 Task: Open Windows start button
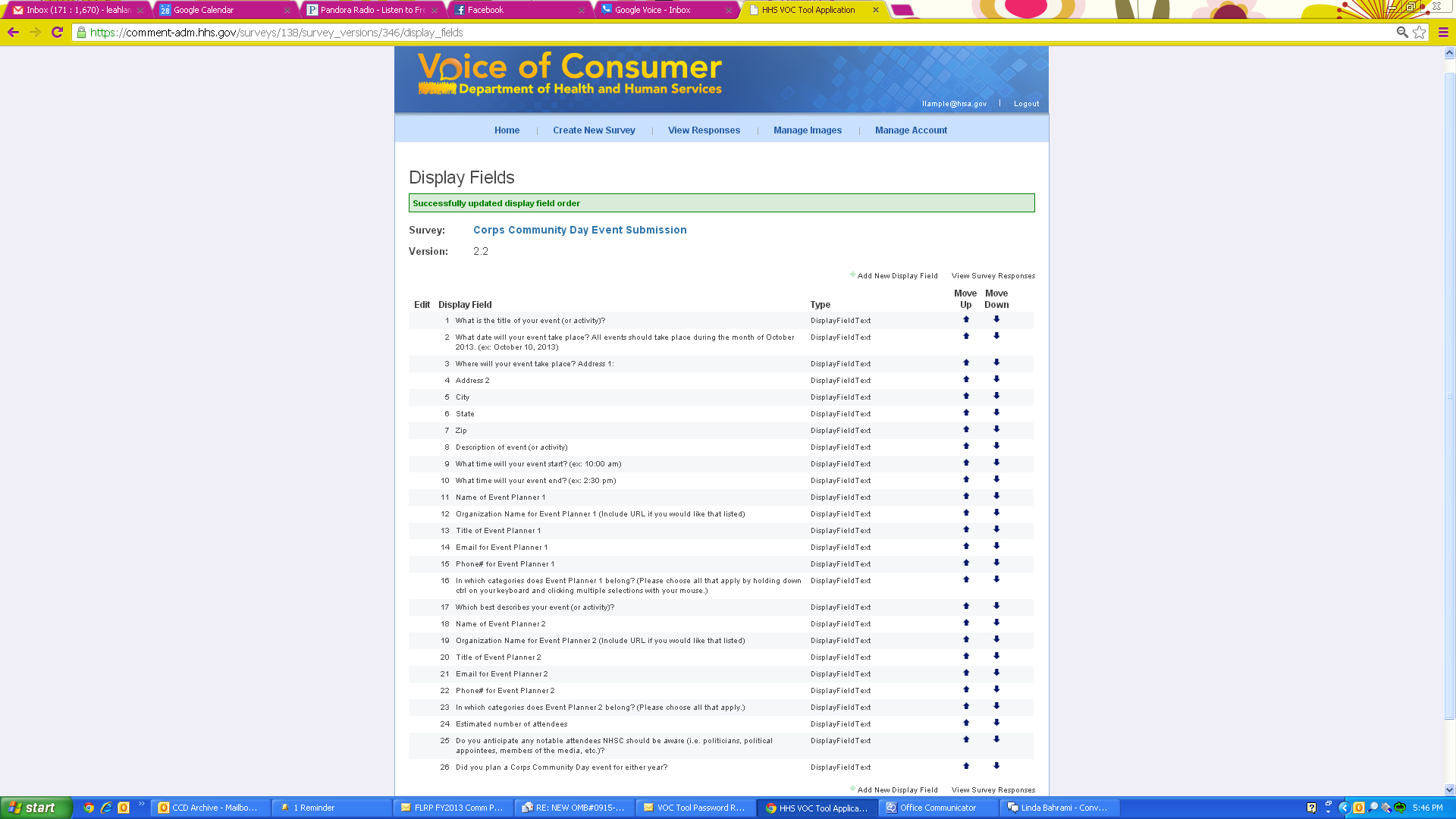[x=36, y=808]
